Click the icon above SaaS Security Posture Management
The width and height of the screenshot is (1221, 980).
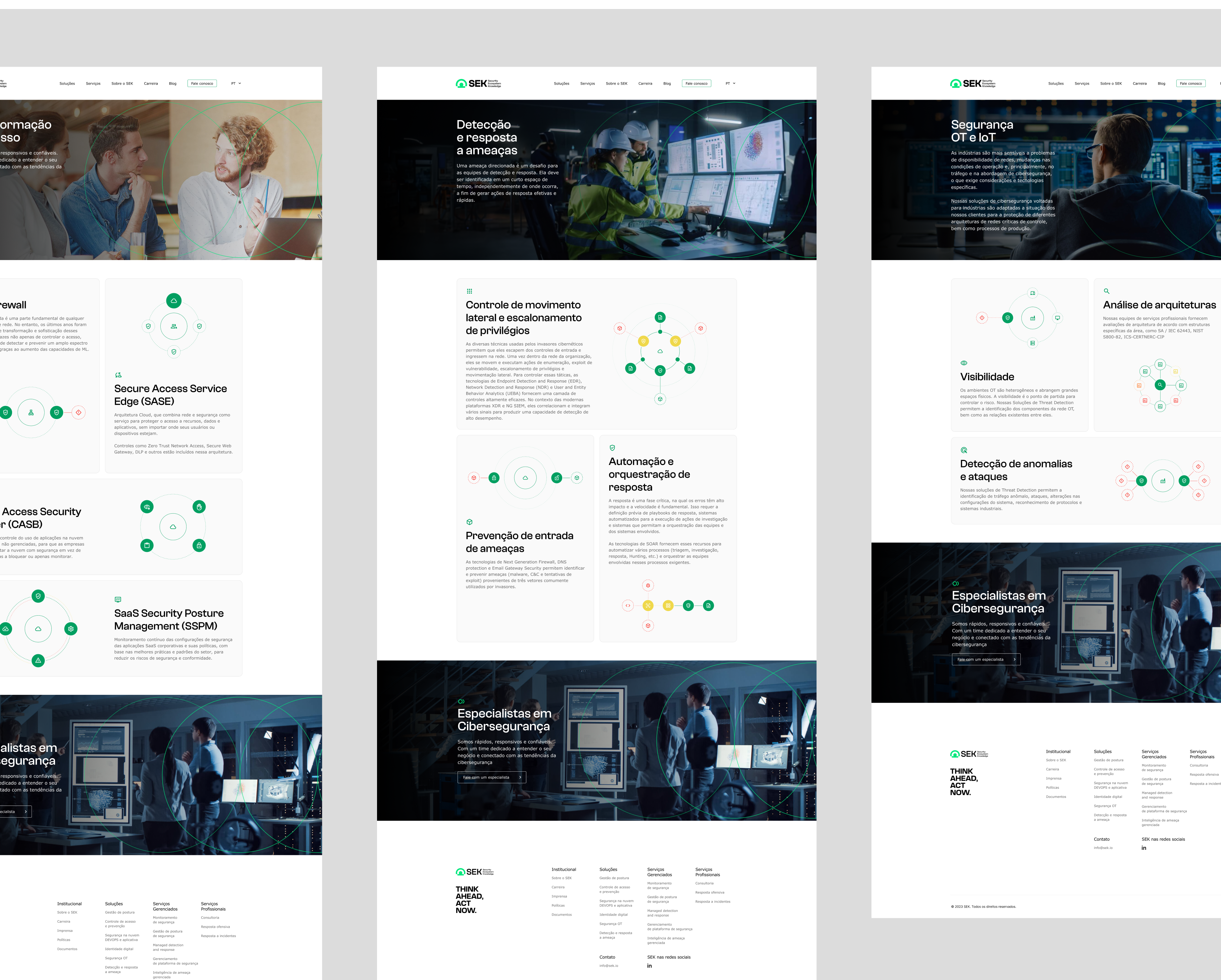coord(118,599)
